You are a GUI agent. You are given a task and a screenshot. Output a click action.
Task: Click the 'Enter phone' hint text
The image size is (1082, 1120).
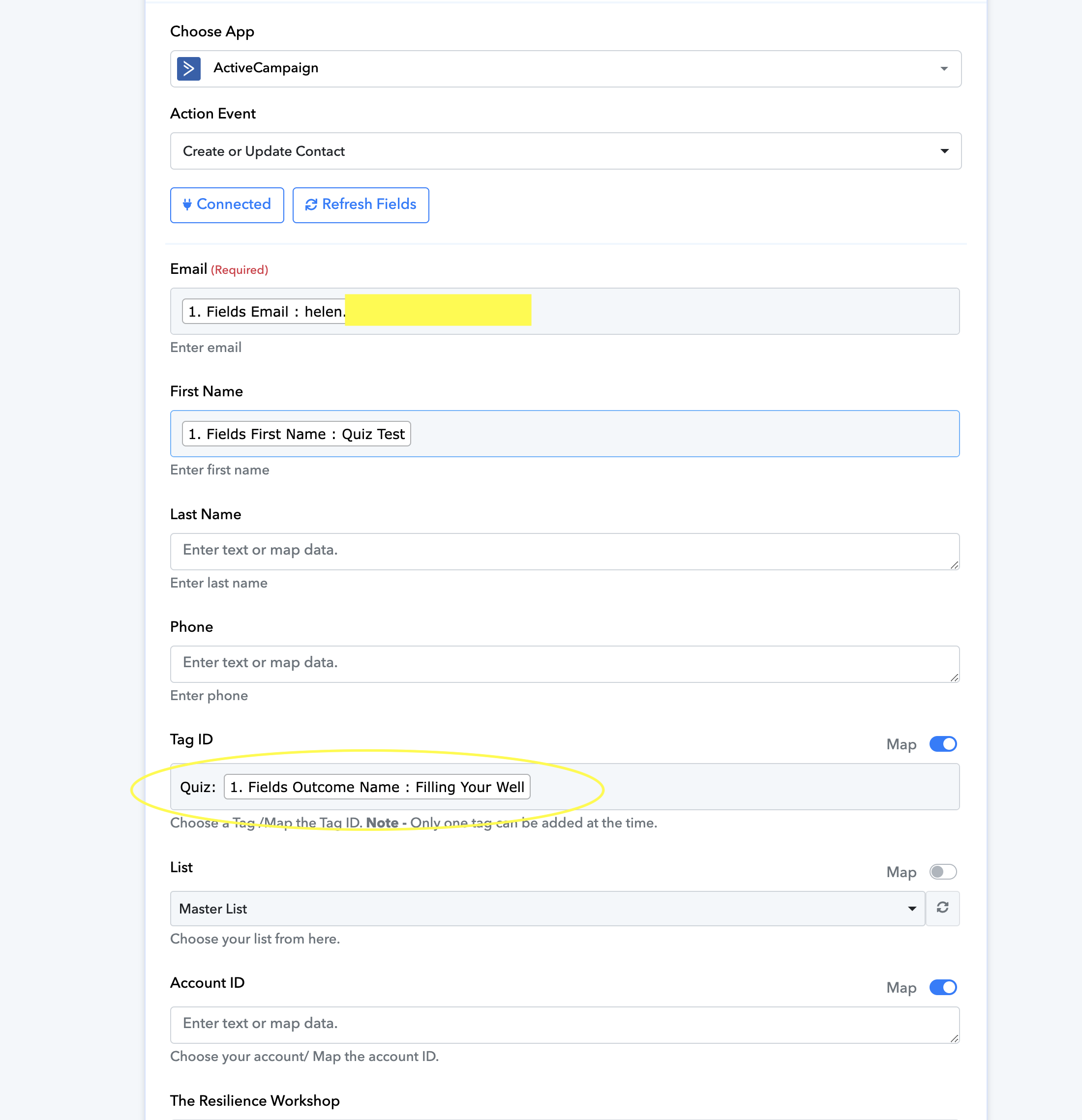click(209, 695)
